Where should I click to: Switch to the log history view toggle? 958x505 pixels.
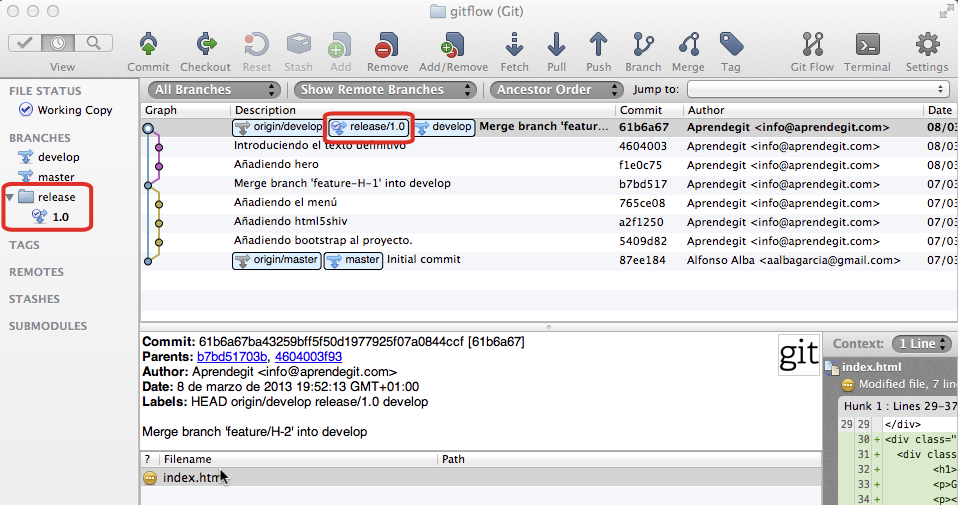(x=61, y=43)
